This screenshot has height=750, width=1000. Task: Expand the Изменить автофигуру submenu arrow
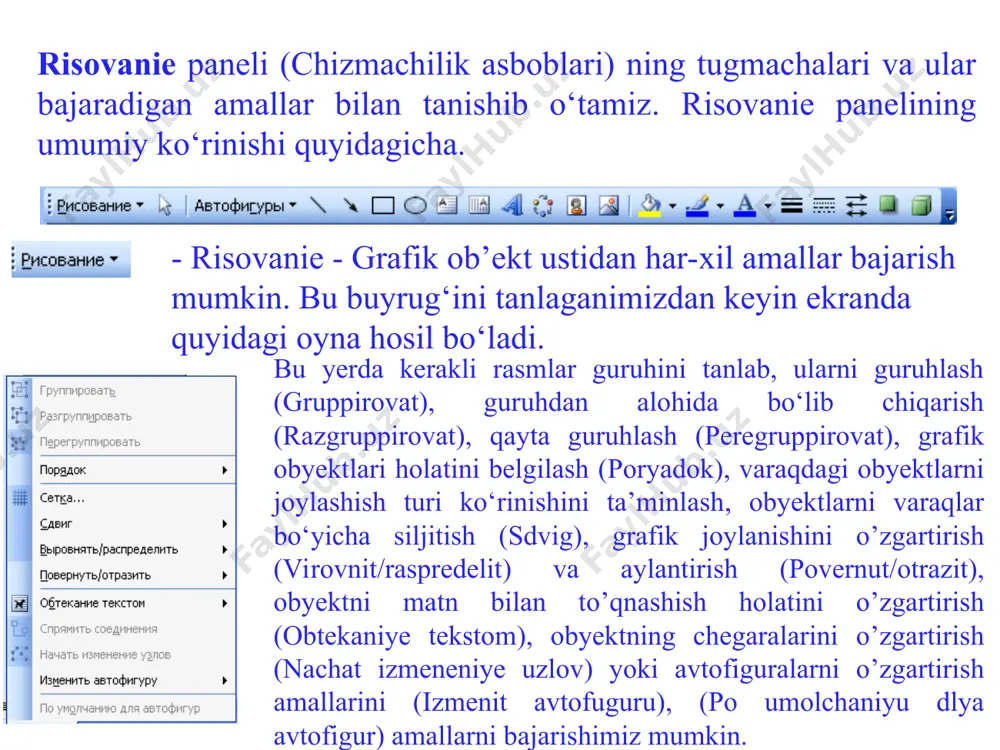tap(224, 680)
